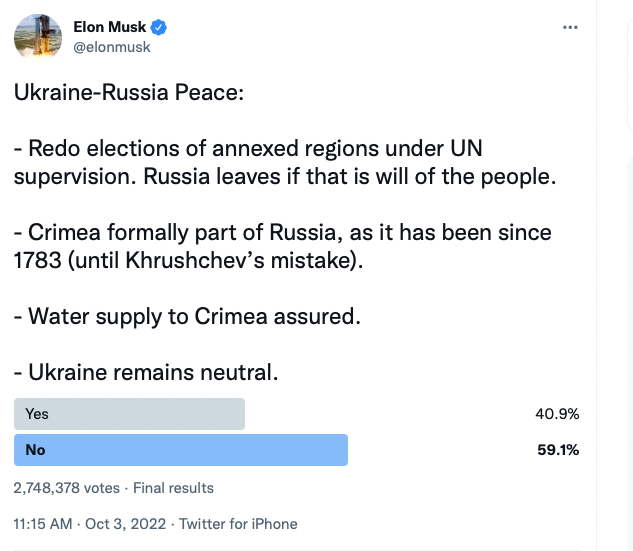The height and width of the screenshot is (551, 633).
Task: Select the Yes poll result bar
Action: coord(129,414)
